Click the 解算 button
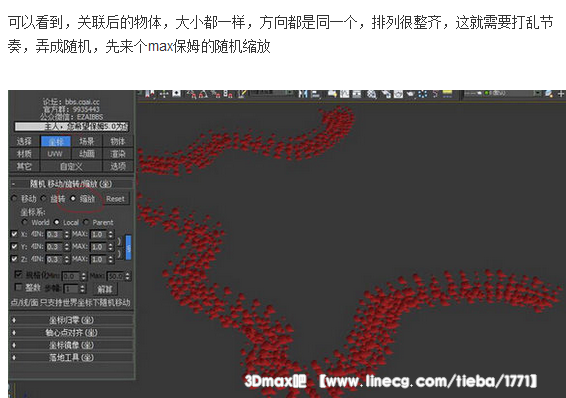Screen dimensions: 566x398 pos(105,289)
